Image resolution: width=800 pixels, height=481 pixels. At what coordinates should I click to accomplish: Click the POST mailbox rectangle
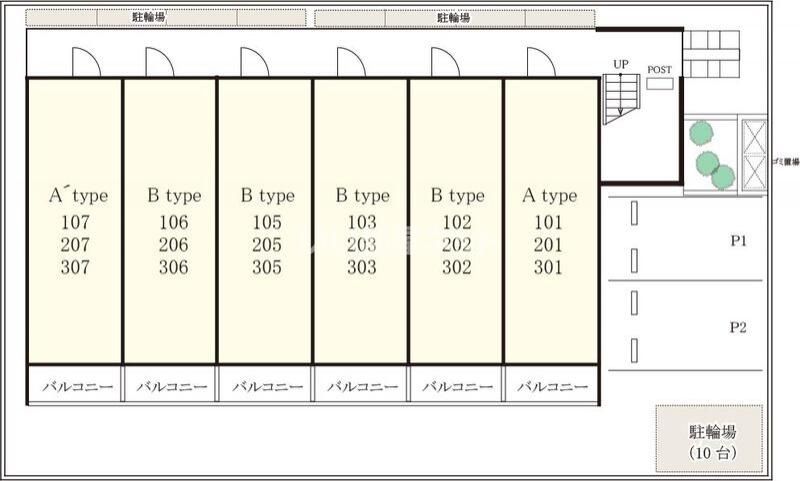click(x=660, y=84)
